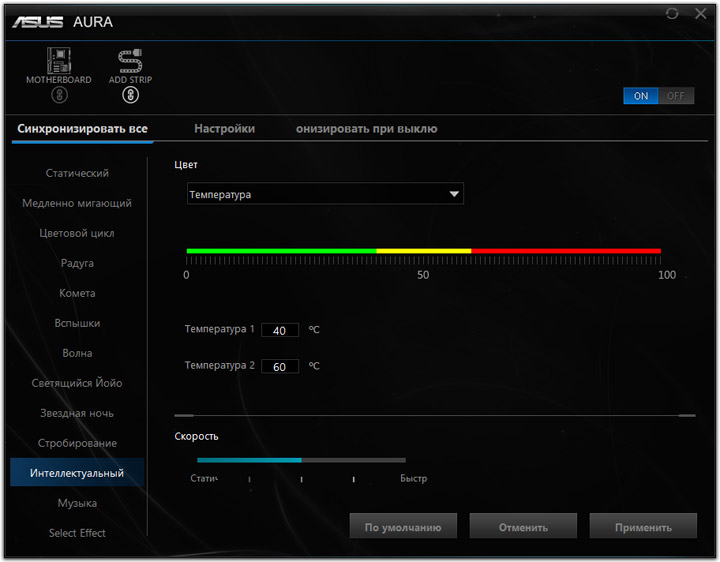The image size is (720, 562).
Task: Open the Синхронизировать все tab
Action: [x=82, y=129]
